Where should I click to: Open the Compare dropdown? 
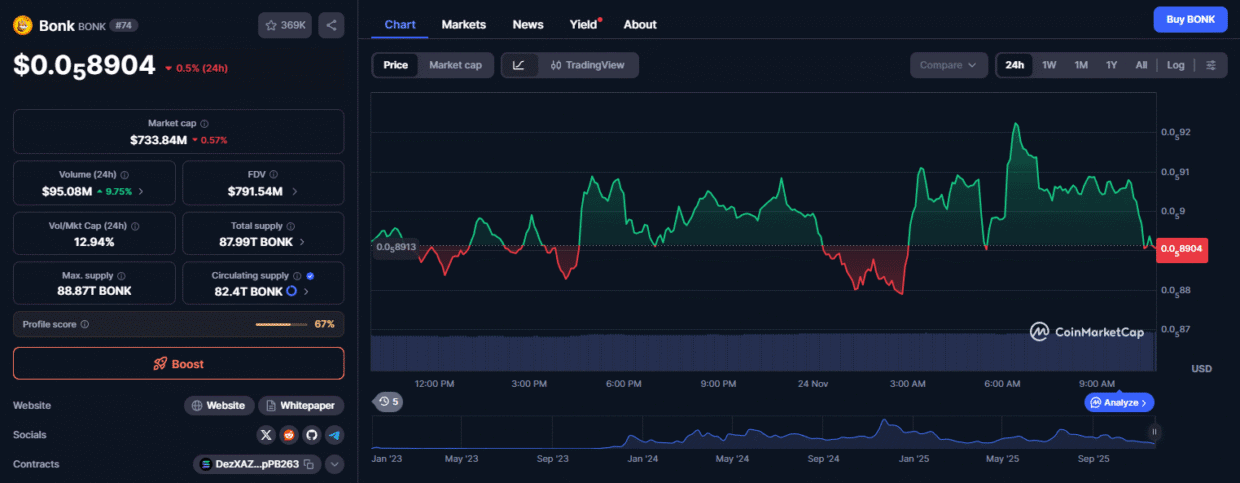pos(948,65)
